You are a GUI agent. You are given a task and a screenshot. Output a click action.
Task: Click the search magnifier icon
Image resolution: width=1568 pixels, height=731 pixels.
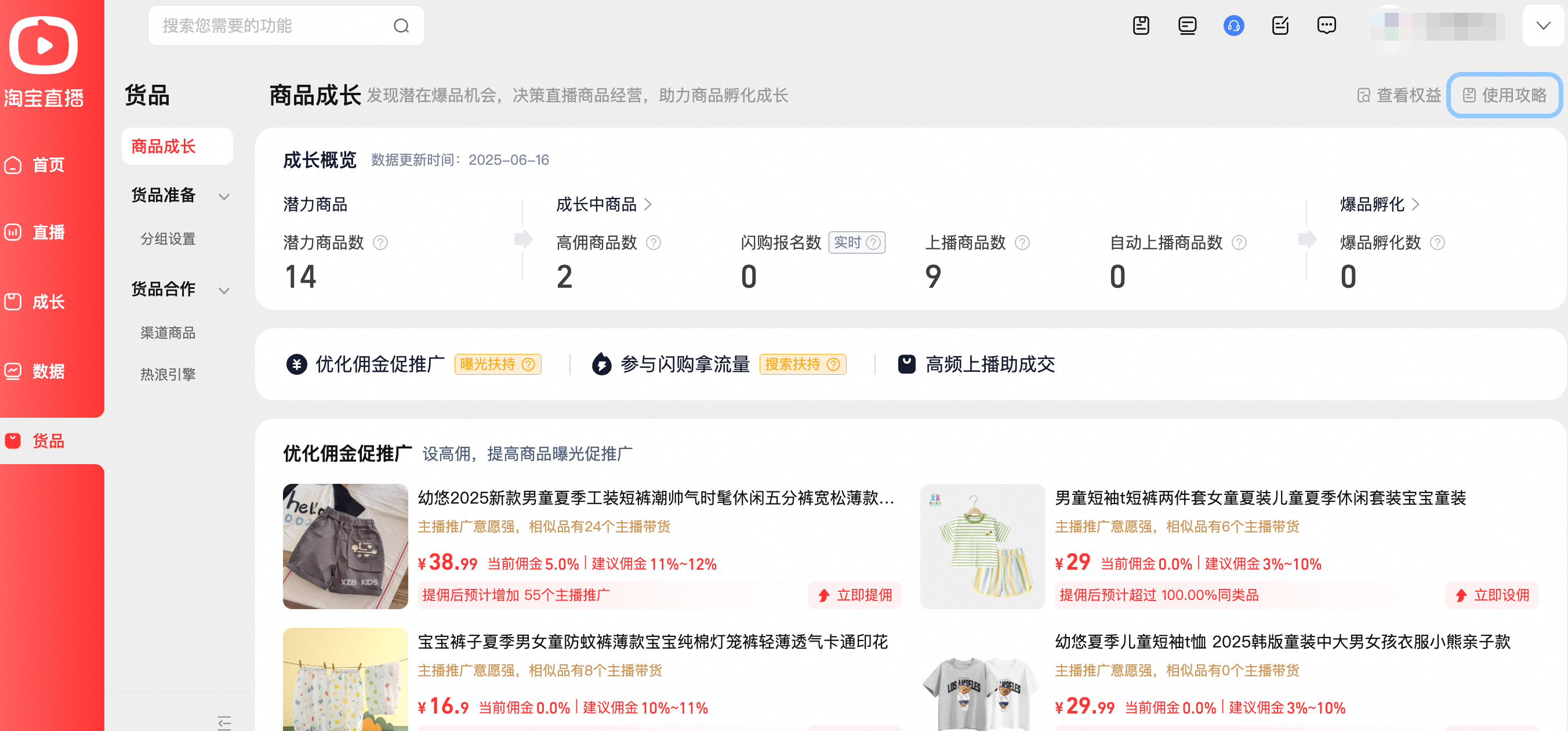click(401, 26)
